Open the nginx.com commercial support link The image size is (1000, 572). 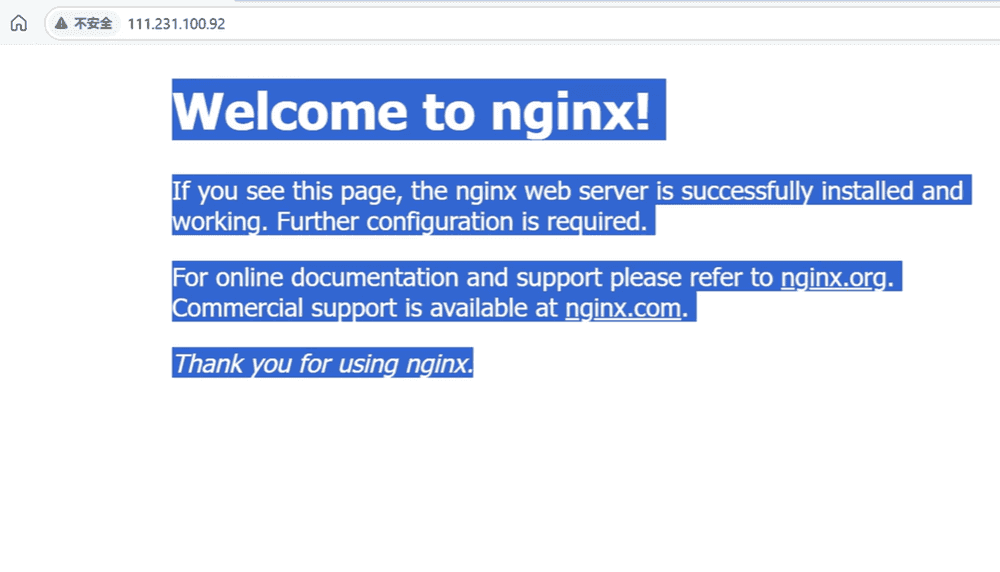coord(623,308)
